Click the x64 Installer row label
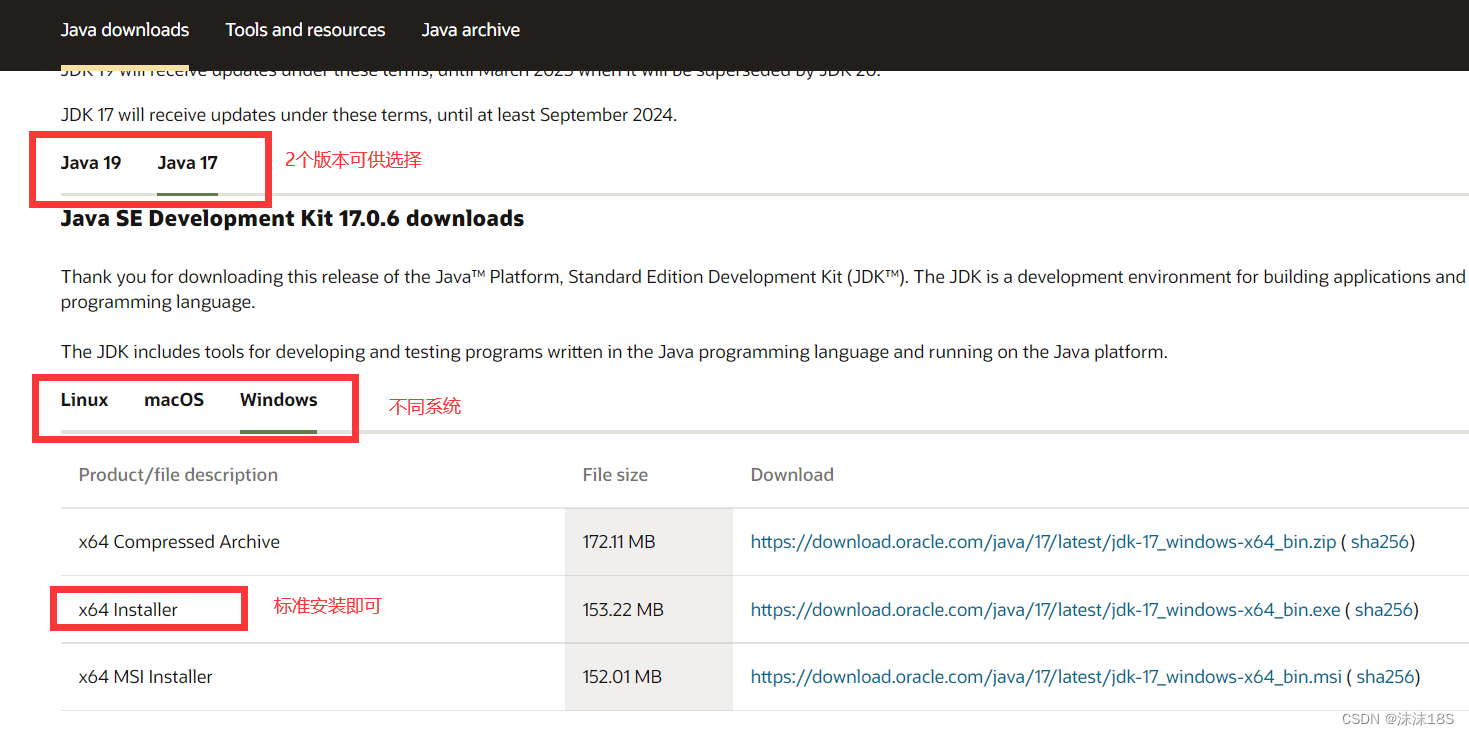The height and width of the screenshot is (735, 1469). pyautogui.click(x=128, y=610)
